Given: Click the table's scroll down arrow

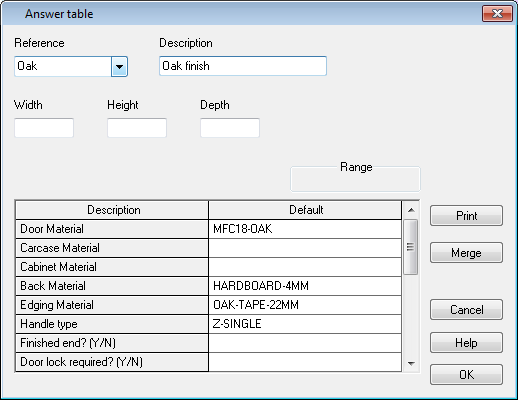Looking at the screenshot, I should (411, 363).
